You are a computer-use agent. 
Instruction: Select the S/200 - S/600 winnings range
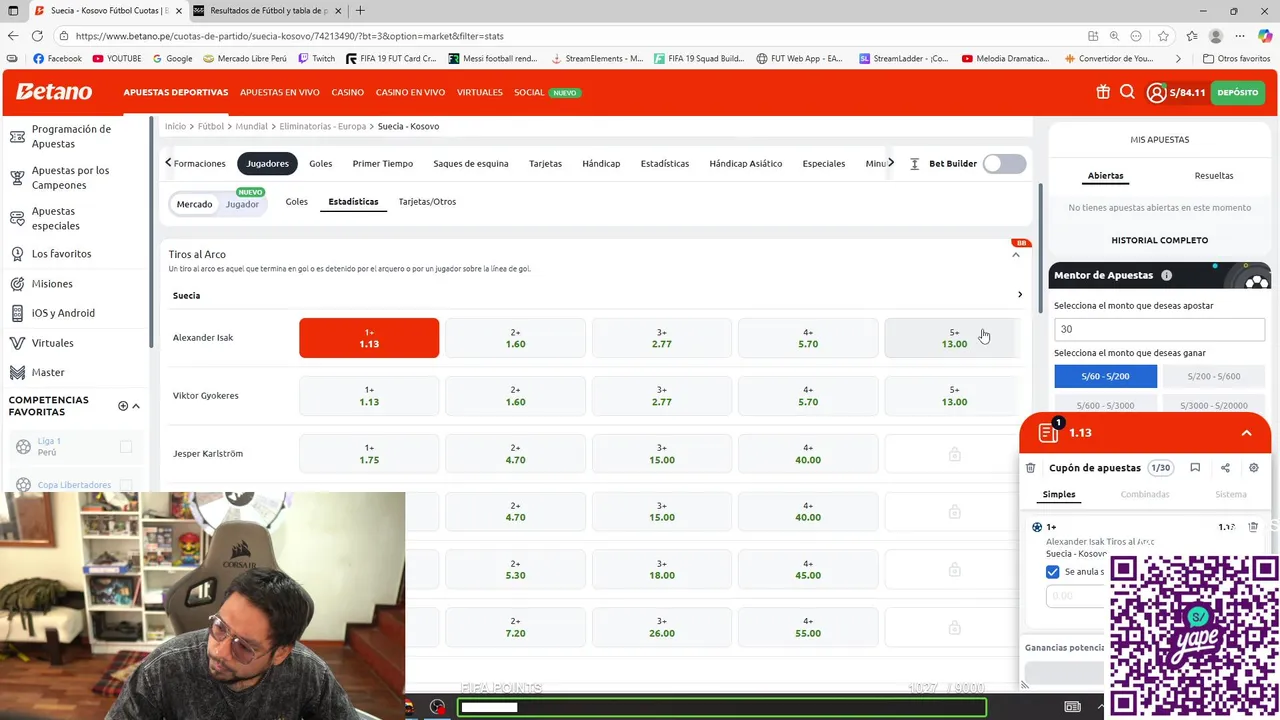(x=1214, y=376)
